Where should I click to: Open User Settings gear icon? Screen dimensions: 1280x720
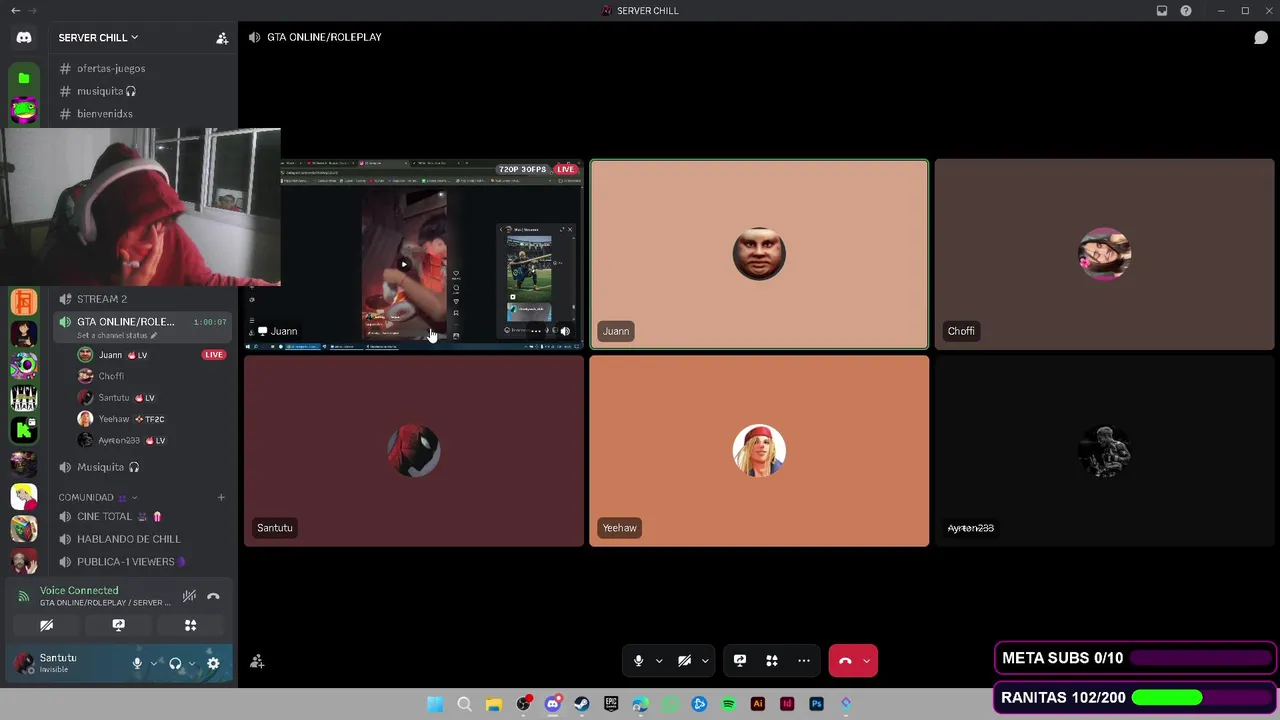[x=213, y=663]
